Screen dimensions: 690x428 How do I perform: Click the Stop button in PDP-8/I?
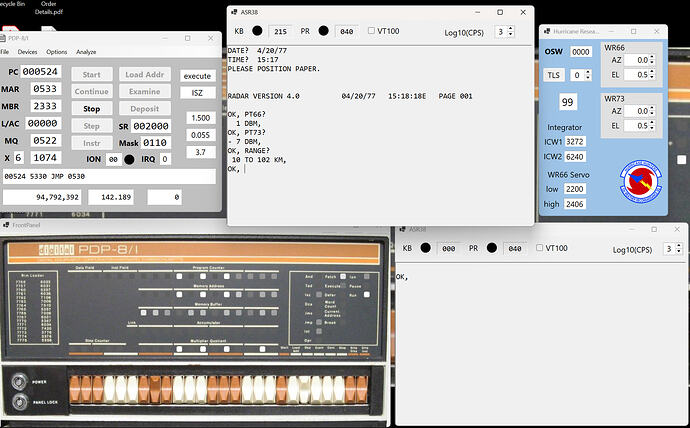coord(92,109)
